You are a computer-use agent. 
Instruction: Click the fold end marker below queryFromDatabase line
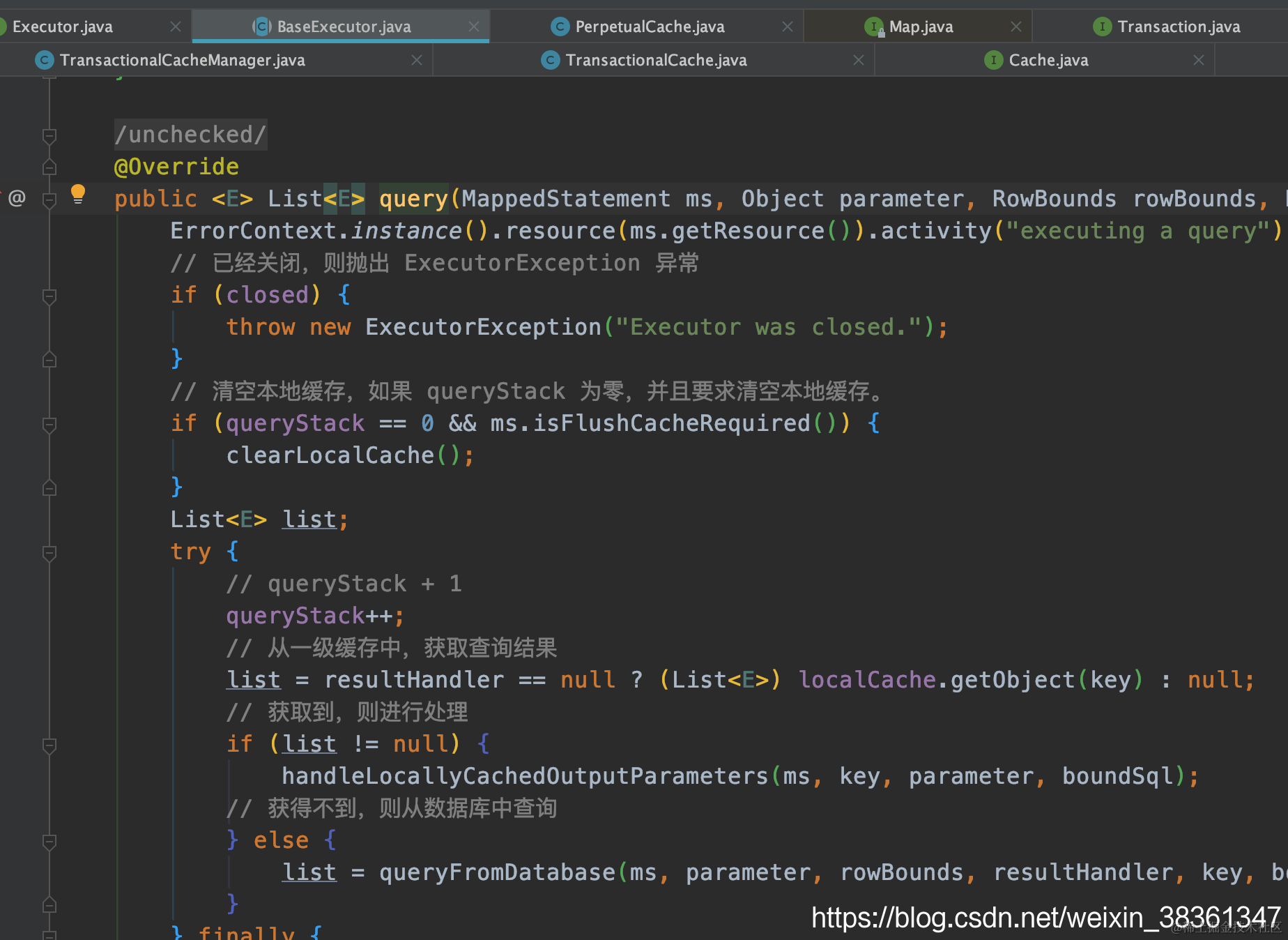pos(49,905)
